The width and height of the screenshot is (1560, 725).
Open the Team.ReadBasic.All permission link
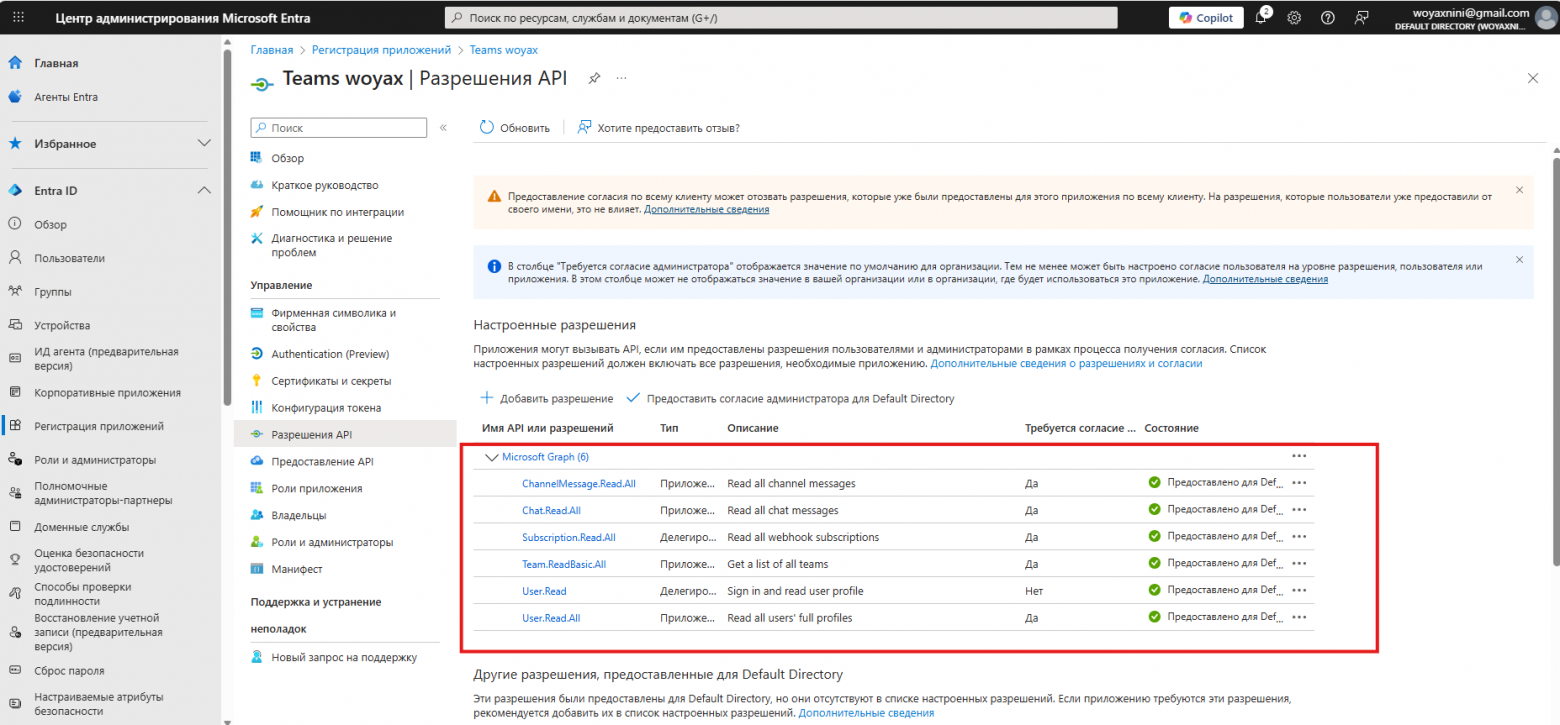pyautogui.click(x=564, y=564)
